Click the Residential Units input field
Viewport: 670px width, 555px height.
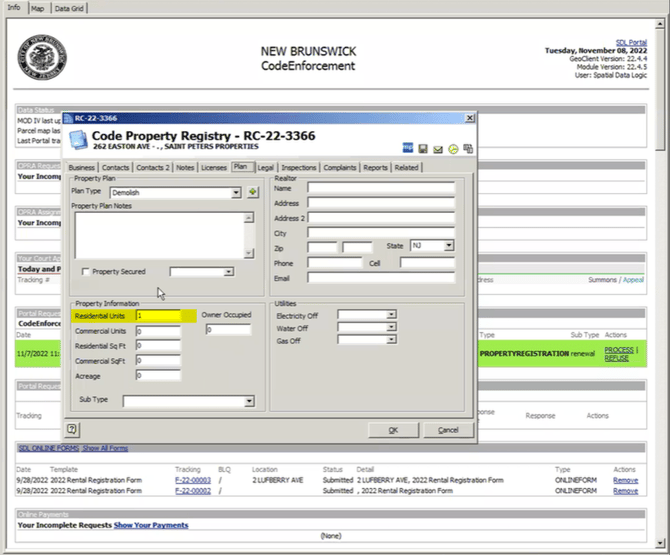pos(158,316)
